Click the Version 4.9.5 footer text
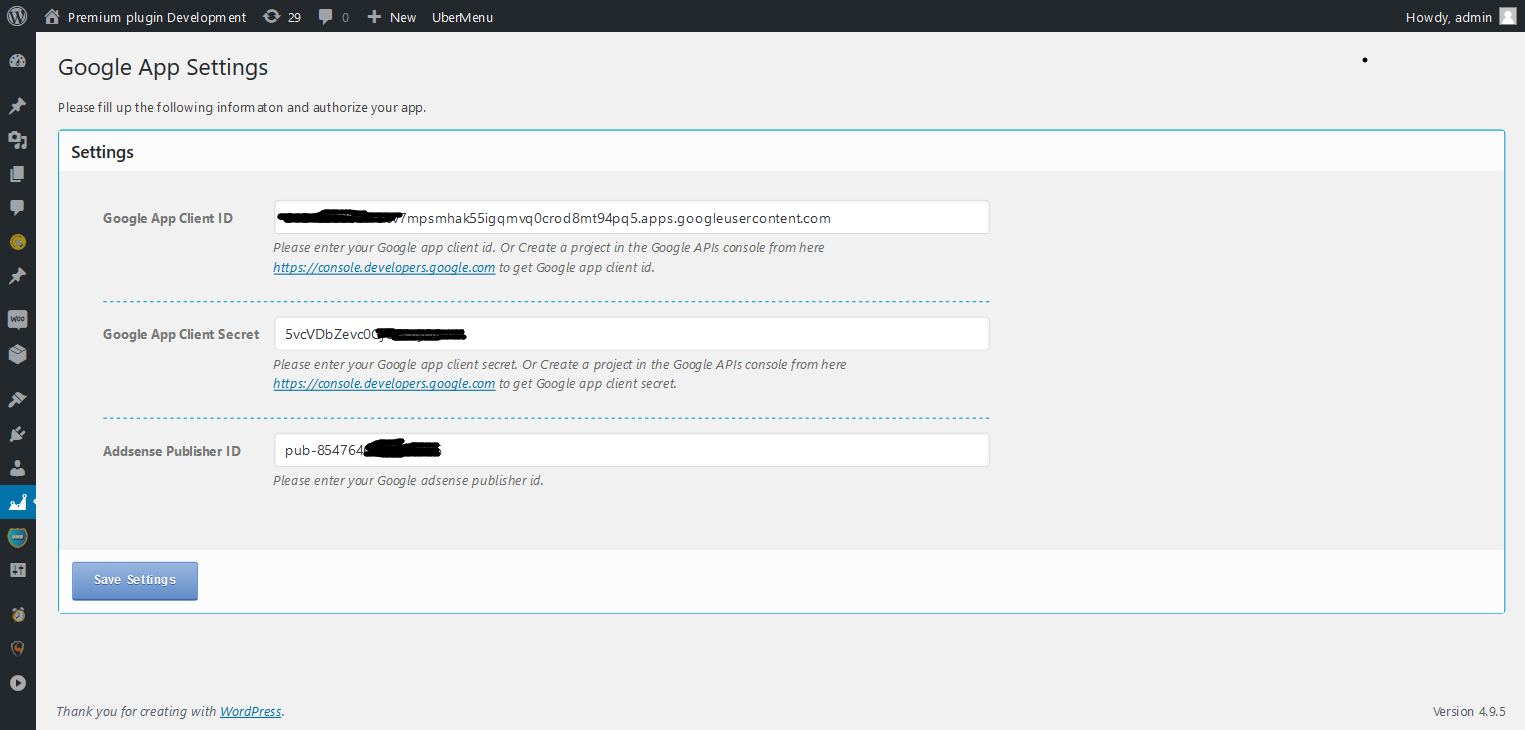Image resolution: width=1525 pixels, height=730 pixels. click(x=1469, y=711)
